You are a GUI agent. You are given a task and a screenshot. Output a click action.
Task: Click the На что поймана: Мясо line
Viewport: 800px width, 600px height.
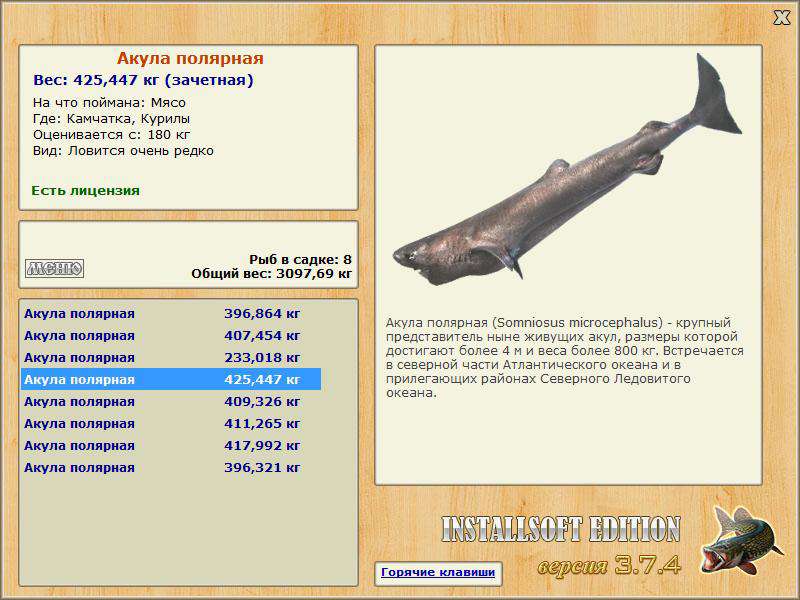pyautogui.click(x=109, y=103)
